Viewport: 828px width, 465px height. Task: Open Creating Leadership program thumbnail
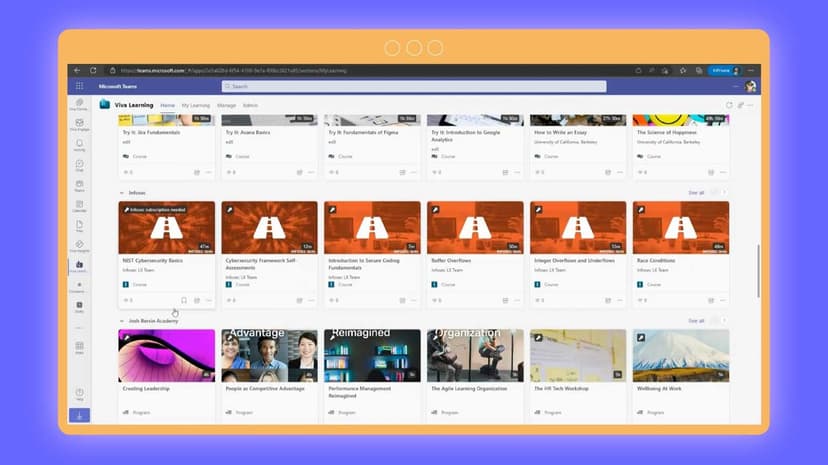pyautogui.click(x=167, y=356)
